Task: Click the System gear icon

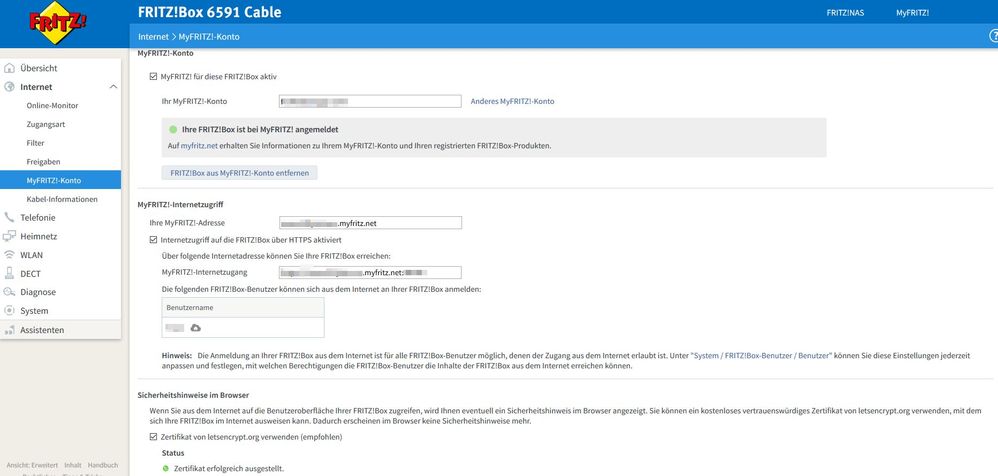Action: point(9,311)
